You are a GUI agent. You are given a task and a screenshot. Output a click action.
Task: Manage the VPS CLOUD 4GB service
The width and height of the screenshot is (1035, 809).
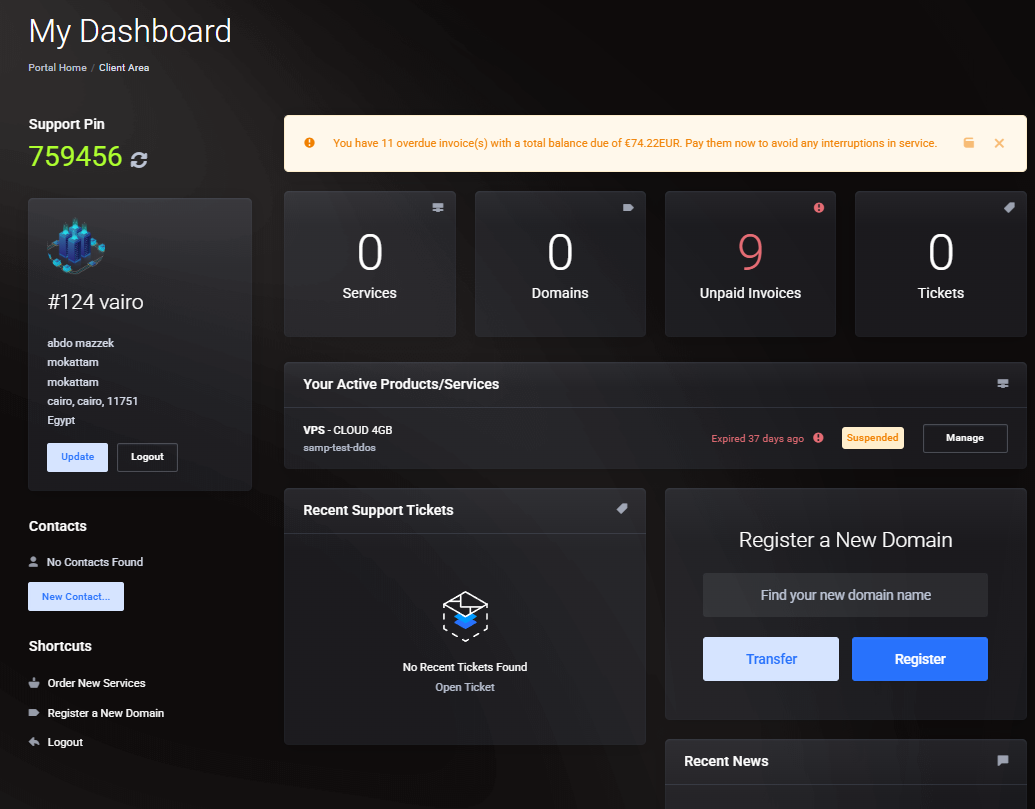coord(965,438)
